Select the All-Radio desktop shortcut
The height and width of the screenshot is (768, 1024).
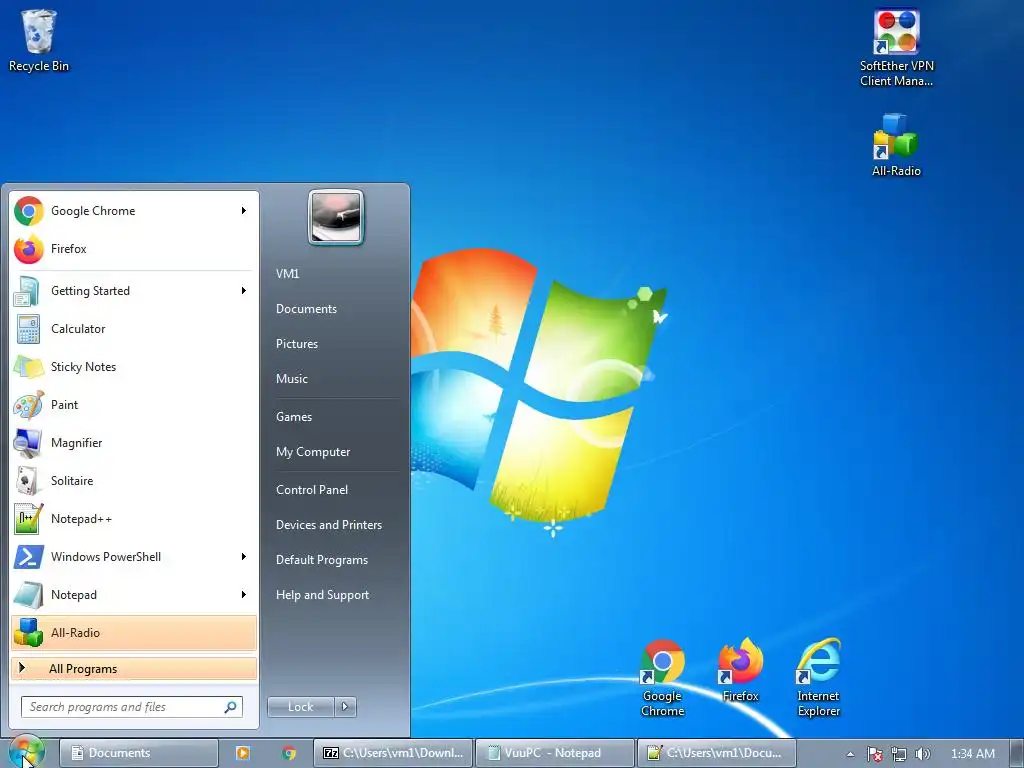[896, 145]
